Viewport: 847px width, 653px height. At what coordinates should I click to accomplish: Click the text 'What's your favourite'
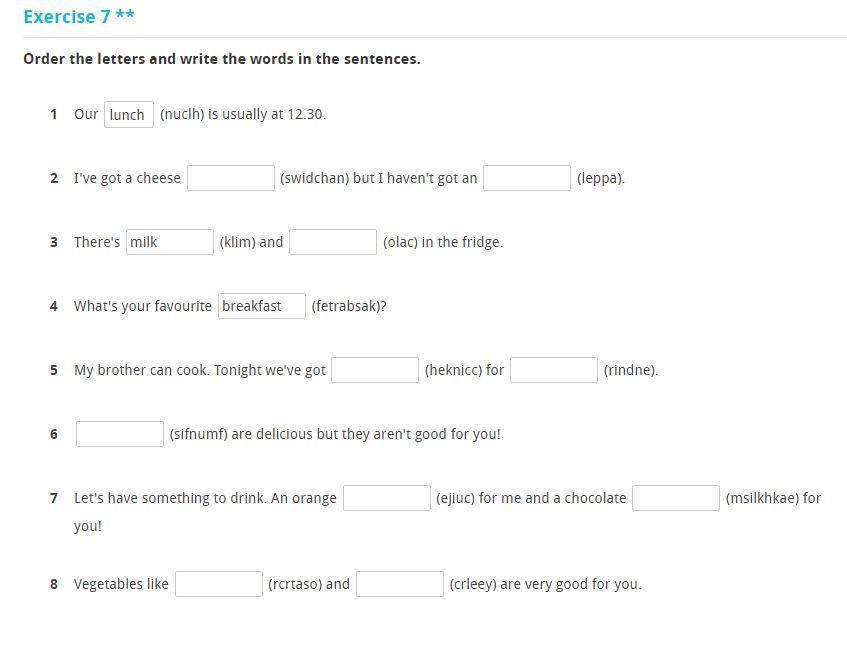click(142, 306)
